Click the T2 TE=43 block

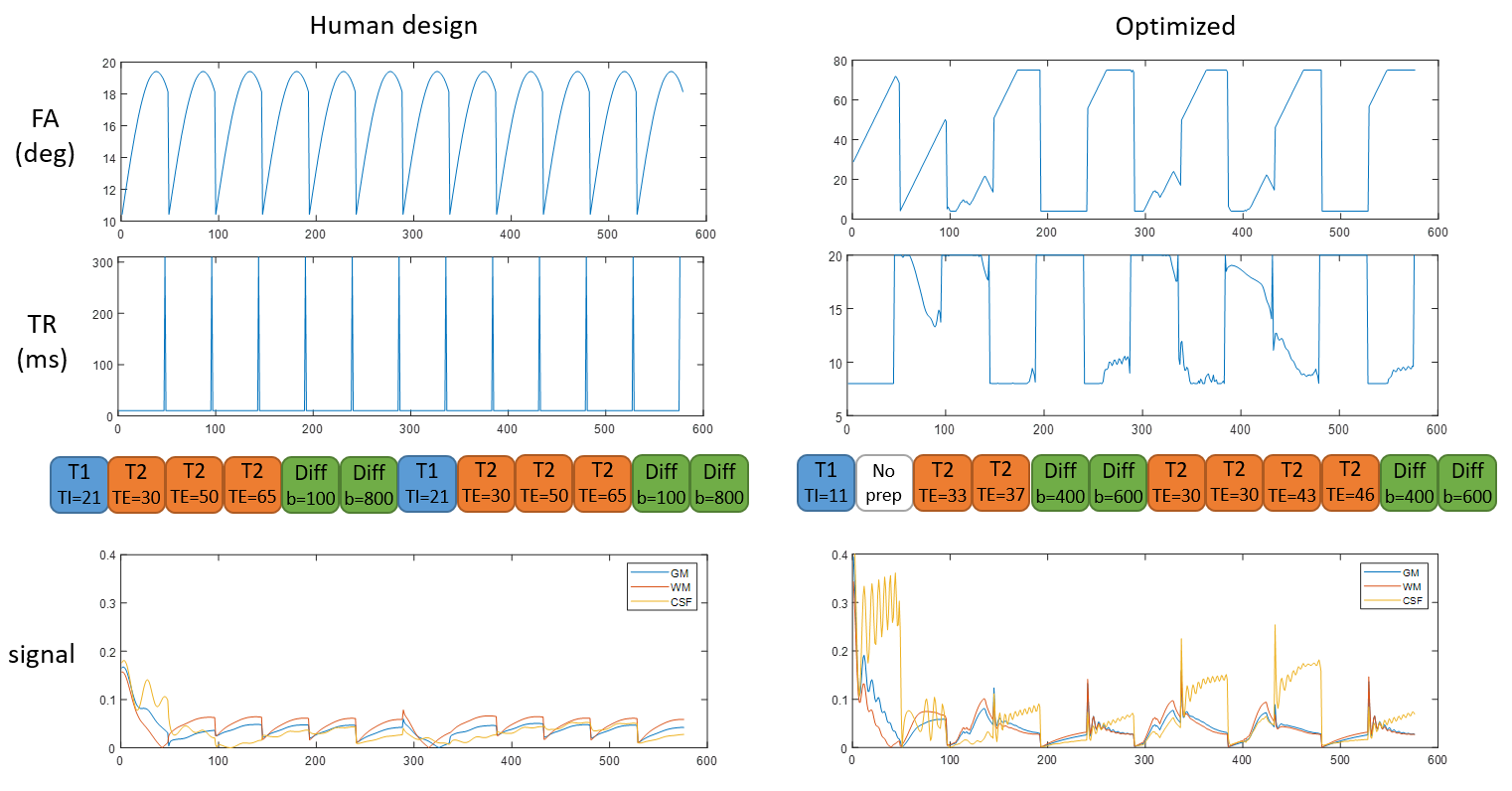[1291, 483]
